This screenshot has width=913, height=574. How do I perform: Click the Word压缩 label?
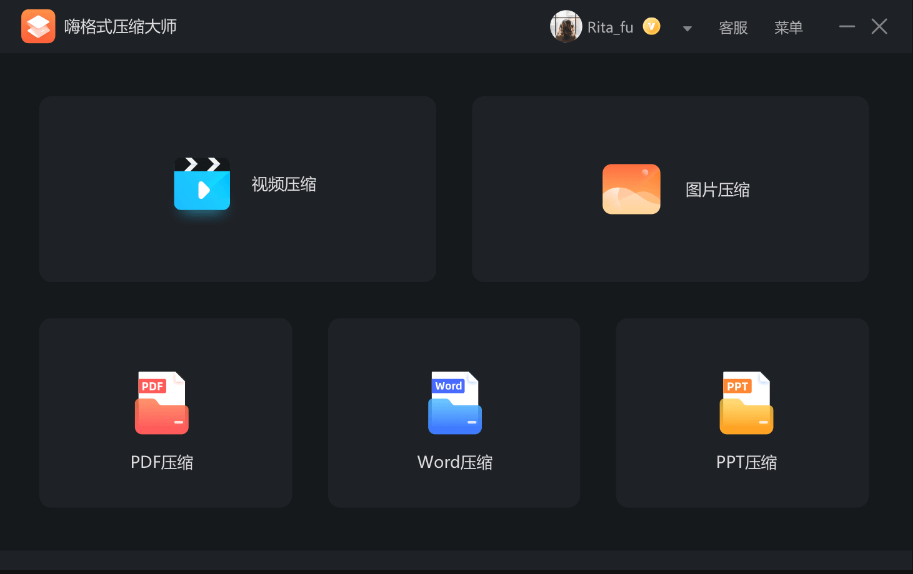coord(455,462)
